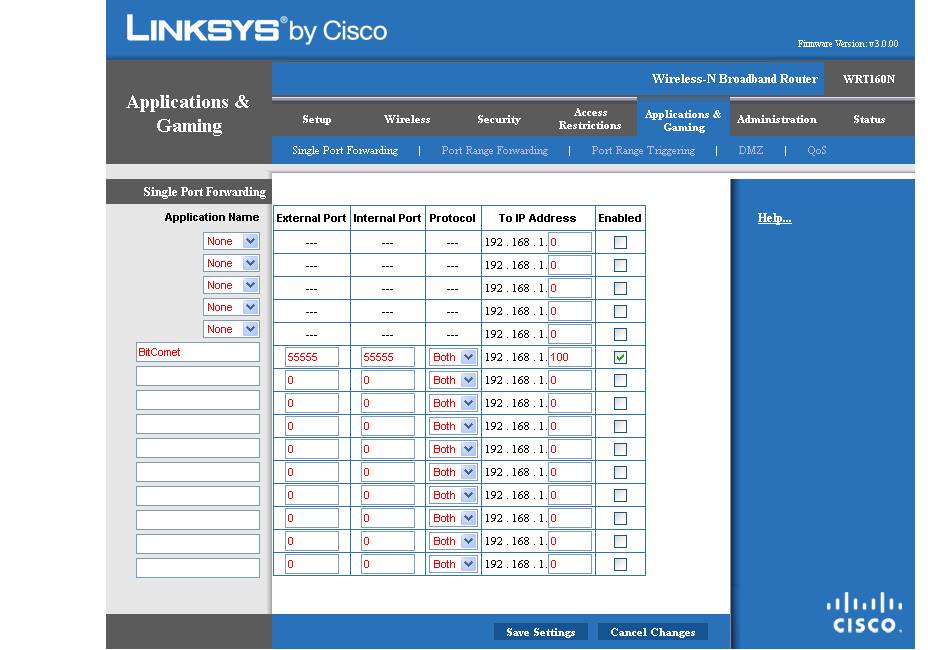
Task: Click the Internal Port field showing 55555
Action: (388, 358)
